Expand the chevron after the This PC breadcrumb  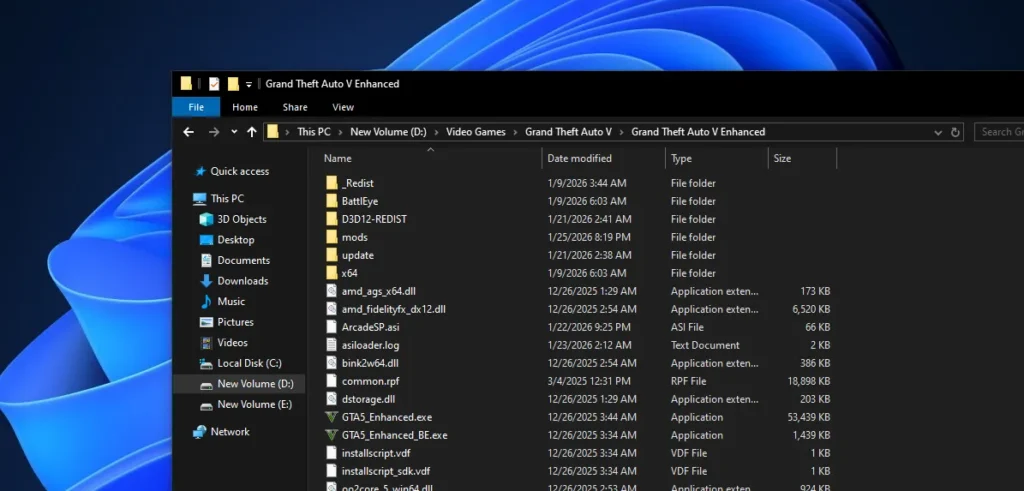pyautogui.click(x=341, y=132)
